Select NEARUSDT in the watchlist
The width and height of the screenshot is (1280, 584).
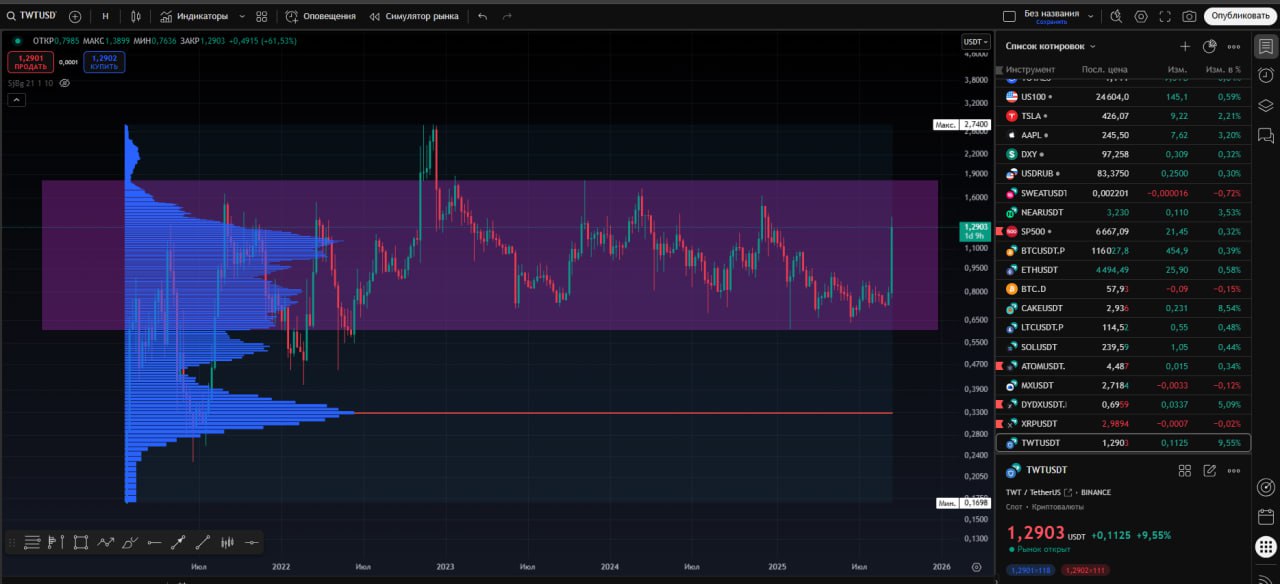(1124, 212)
